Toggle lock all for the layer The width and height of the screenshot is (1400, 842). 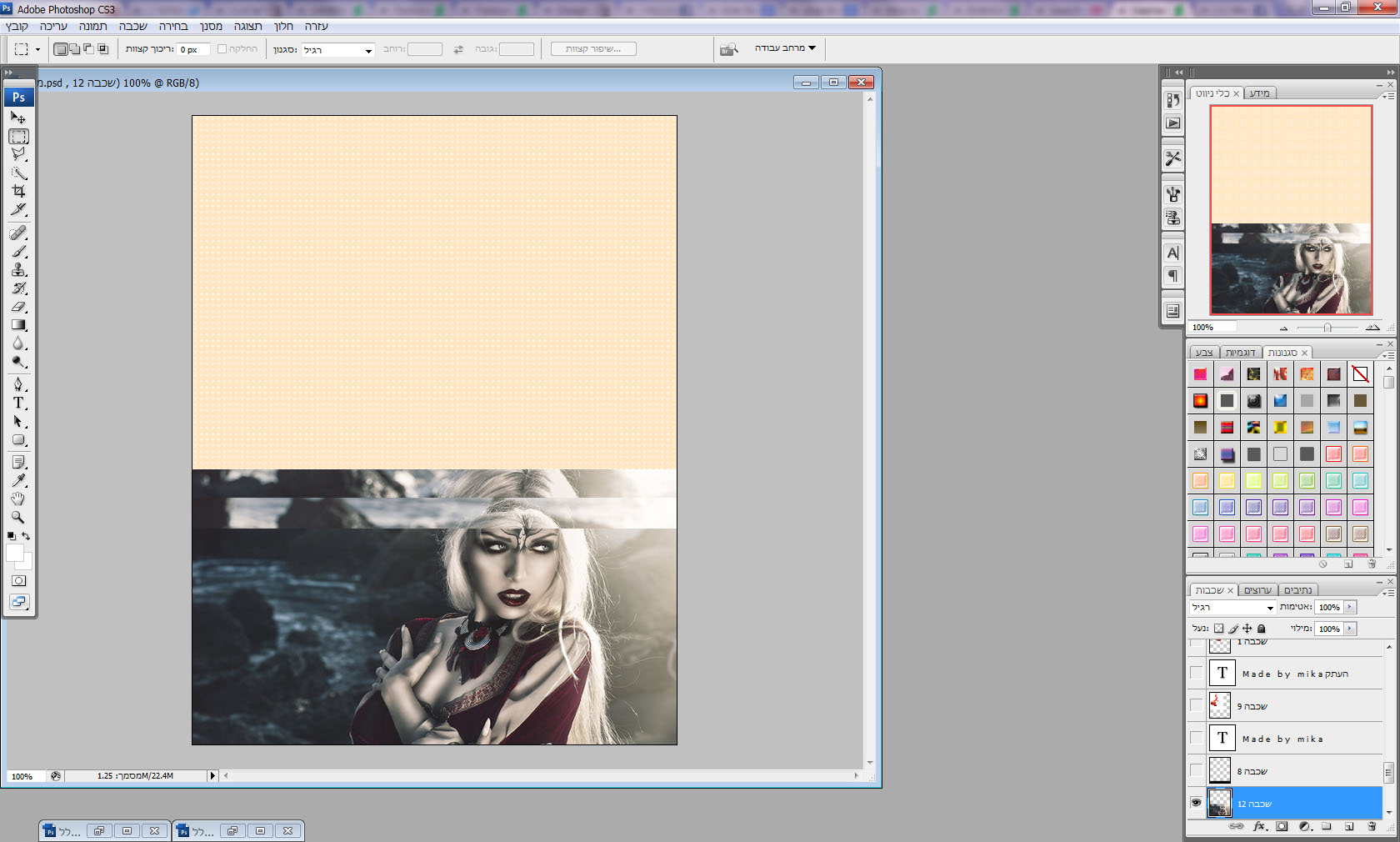[x=1262, y=629]
